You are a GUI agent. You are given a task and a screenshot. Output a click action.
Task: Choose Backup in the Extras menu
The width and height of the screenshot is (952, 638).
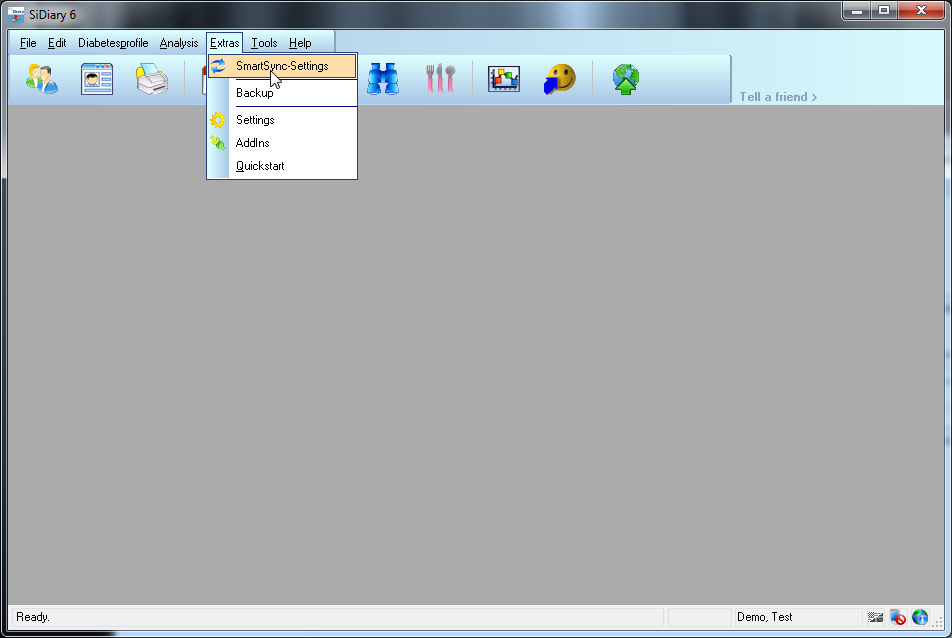coord(254,93)
